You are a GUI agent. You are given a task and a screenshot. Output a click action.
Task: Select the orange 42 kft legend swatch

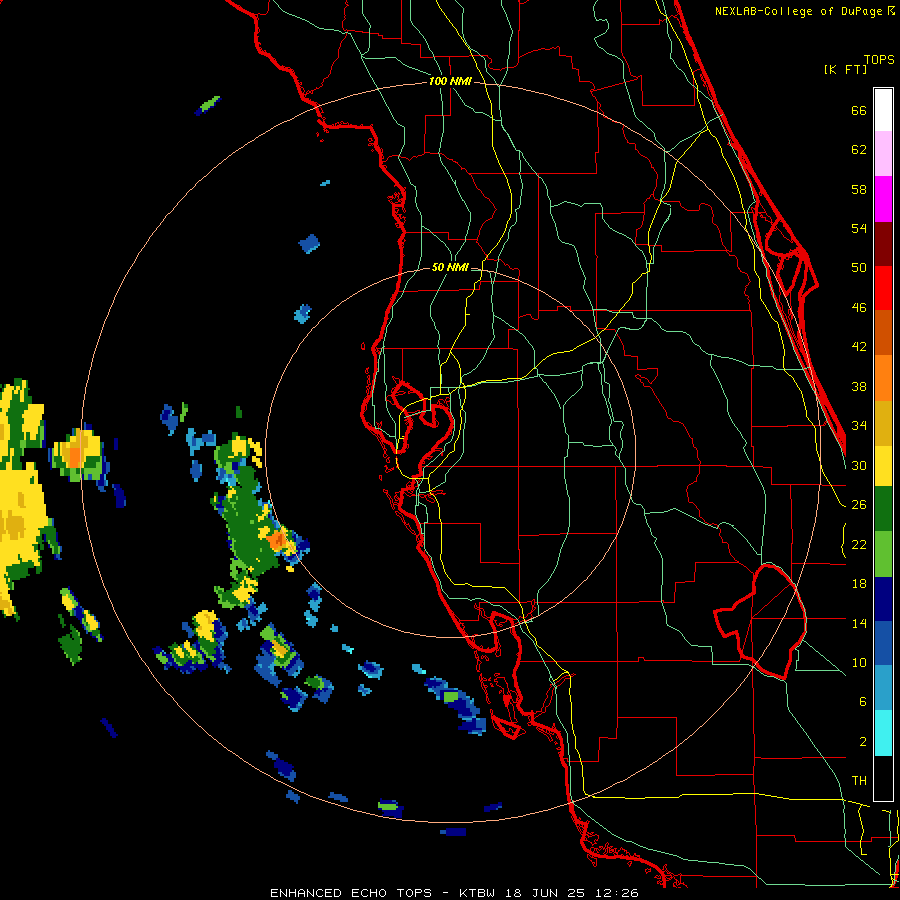tap(883, 378)
